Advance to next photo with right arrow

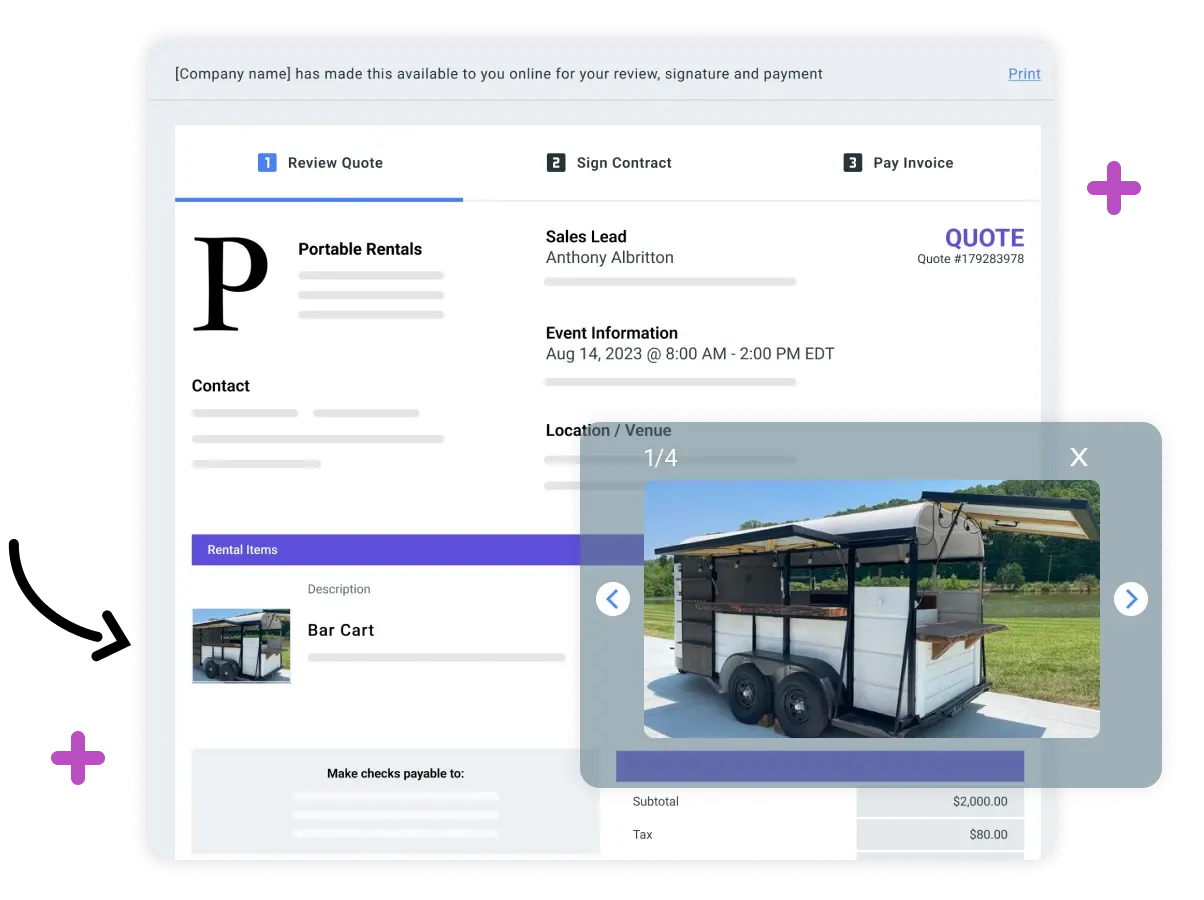coord(1131,599)
